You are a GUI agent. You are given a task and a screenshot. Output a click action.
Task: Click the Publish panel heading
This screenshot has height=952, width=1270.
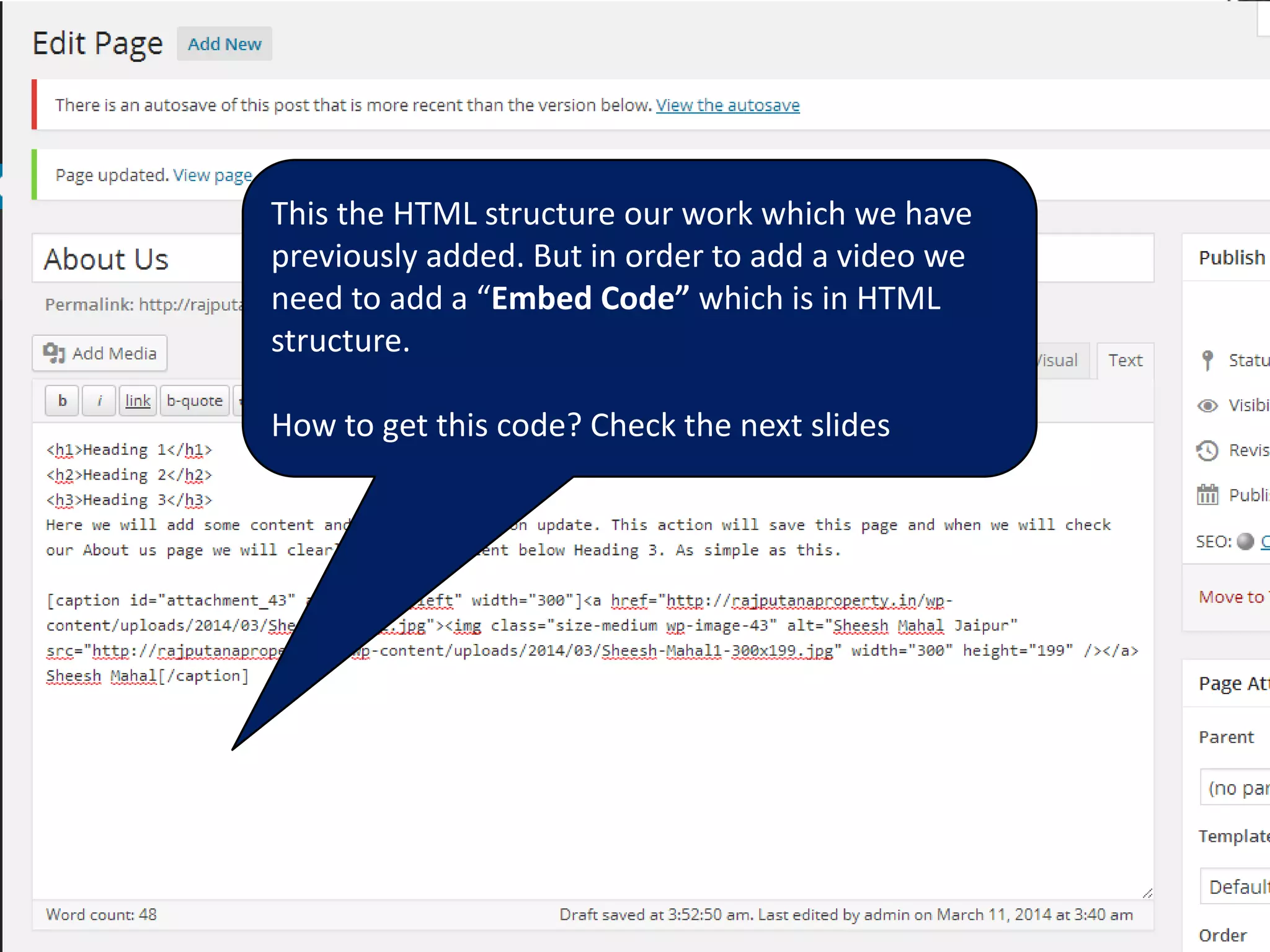1232,258
